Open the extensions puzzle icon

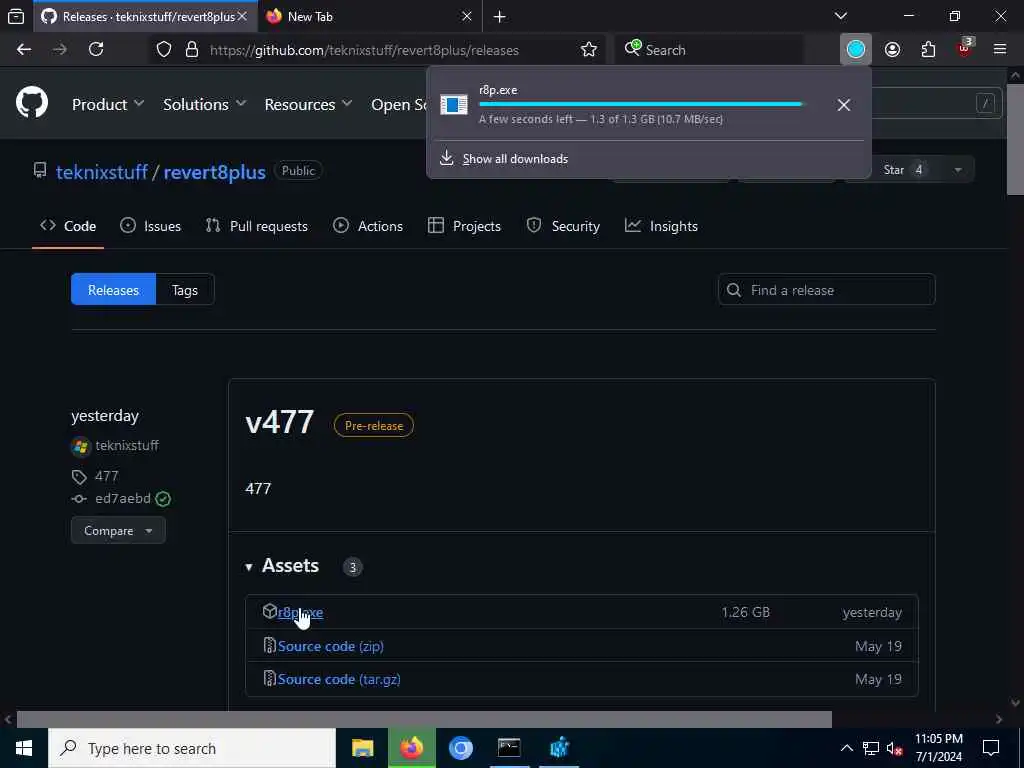tap(929, 50)
